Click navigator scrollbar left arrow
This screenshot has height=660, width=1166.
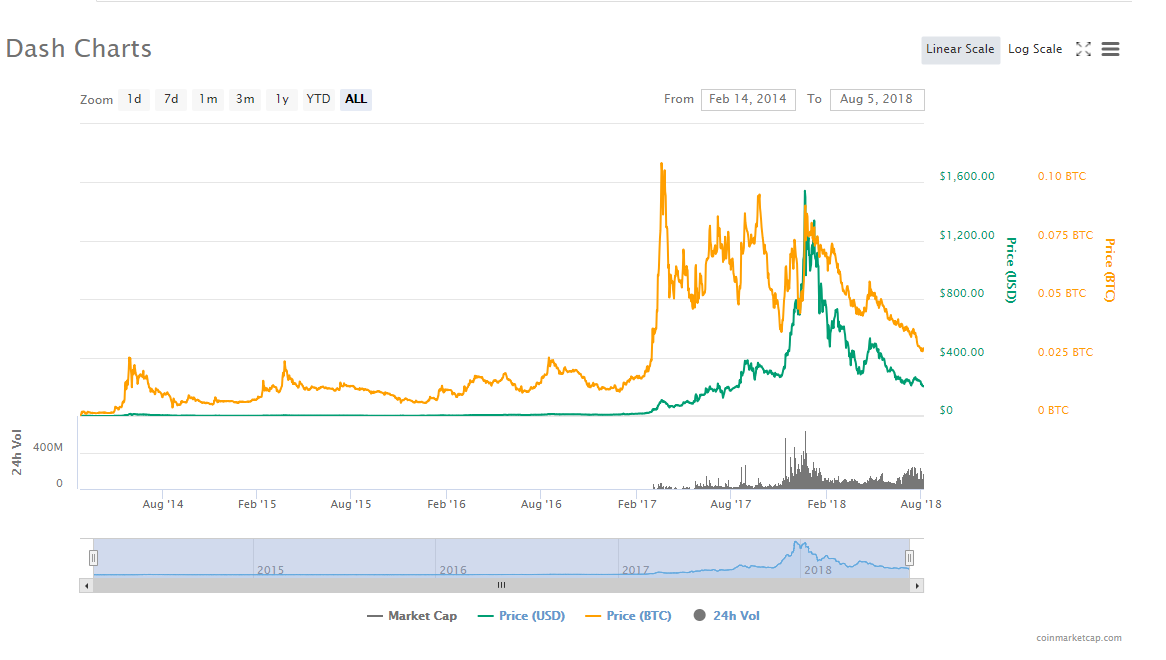[x=86, y=586]
